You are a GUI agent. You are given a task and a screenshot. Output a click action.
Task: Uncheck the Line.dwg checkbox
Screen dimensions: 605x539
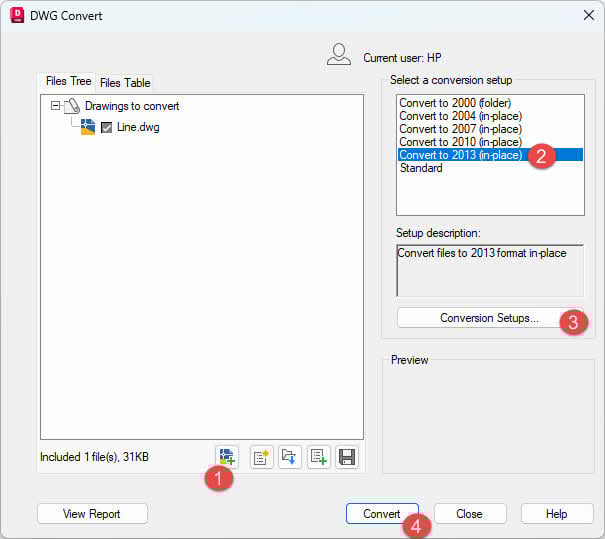coord(106,127)
